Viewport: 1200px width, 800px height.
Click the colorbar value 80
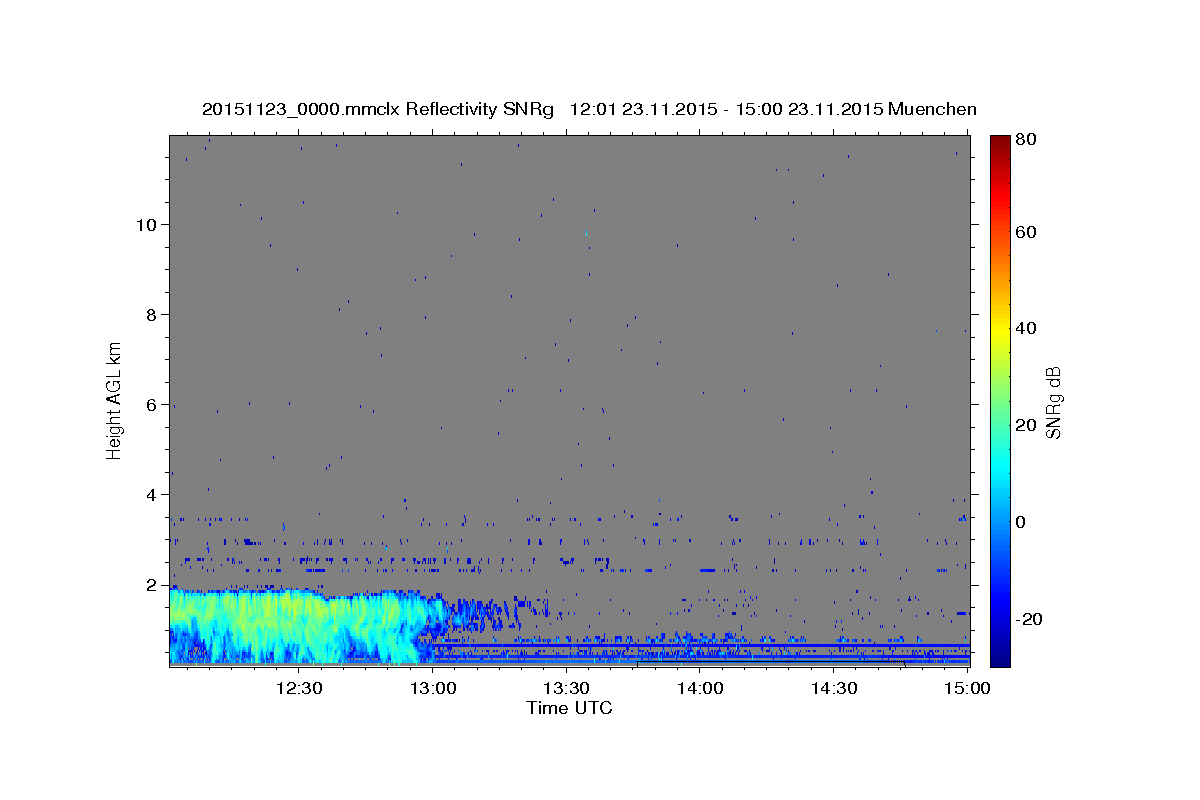(1025, 140)
